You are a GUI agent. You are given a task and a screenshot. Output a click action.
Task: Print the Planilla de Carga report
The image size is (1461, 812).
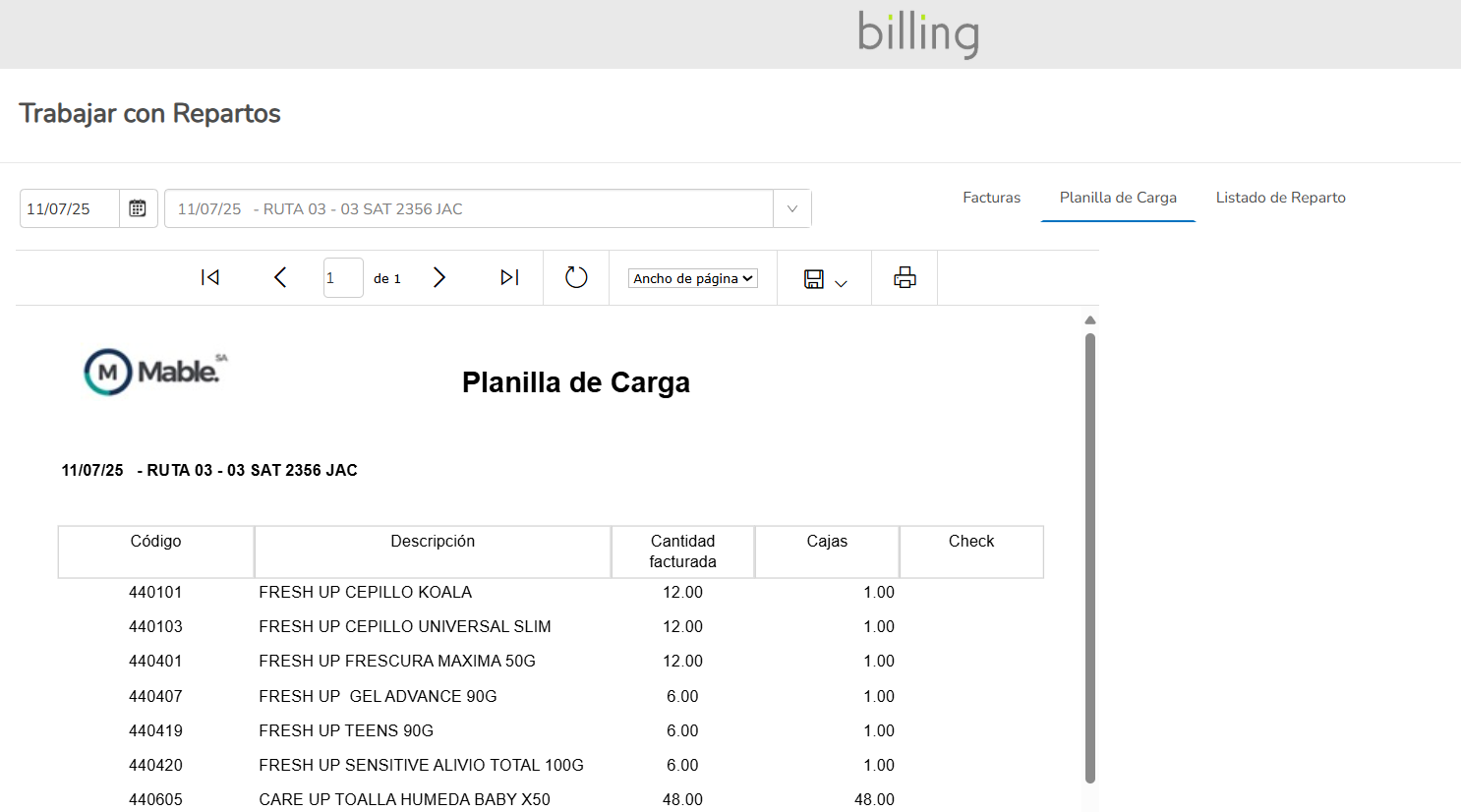(x=905, y=278)
